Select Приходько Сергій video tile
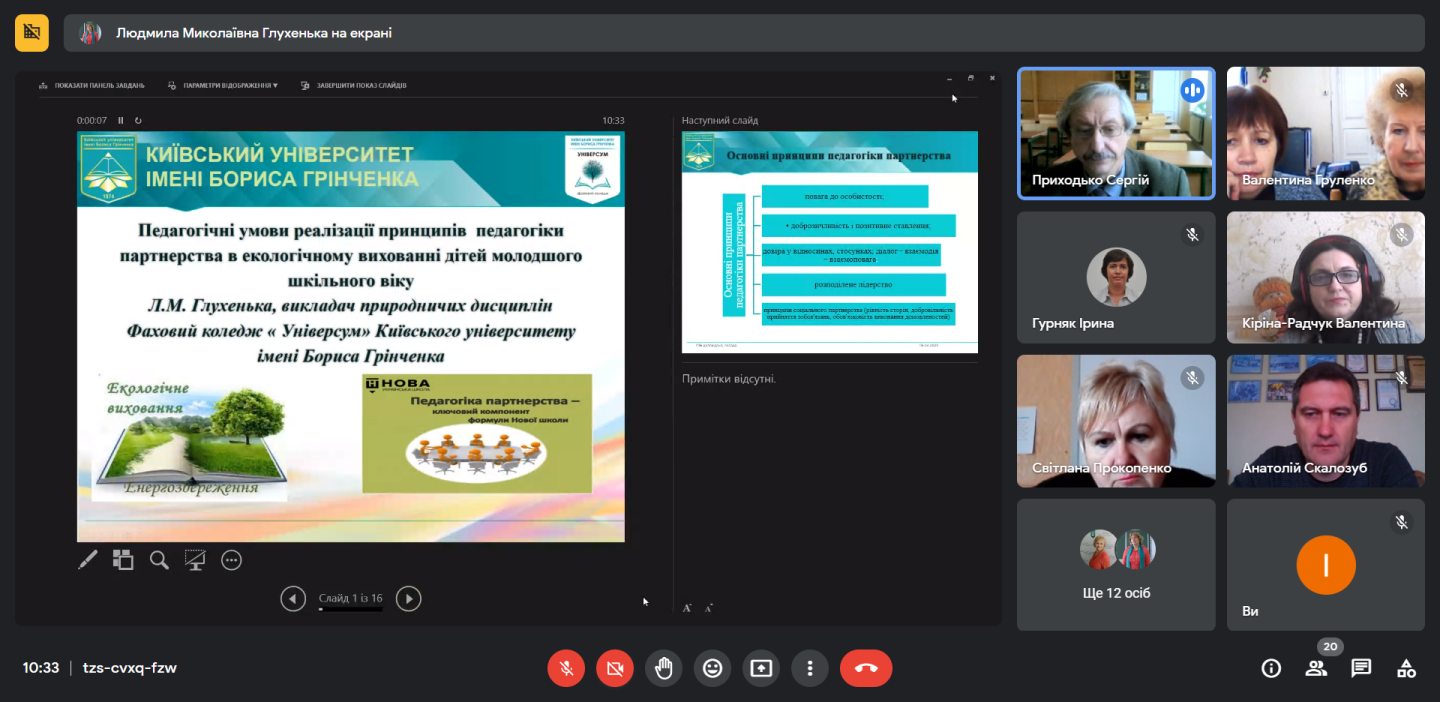Image resolution: width=1440 pixels, height=702 pixels. [x=1116, y=133]
